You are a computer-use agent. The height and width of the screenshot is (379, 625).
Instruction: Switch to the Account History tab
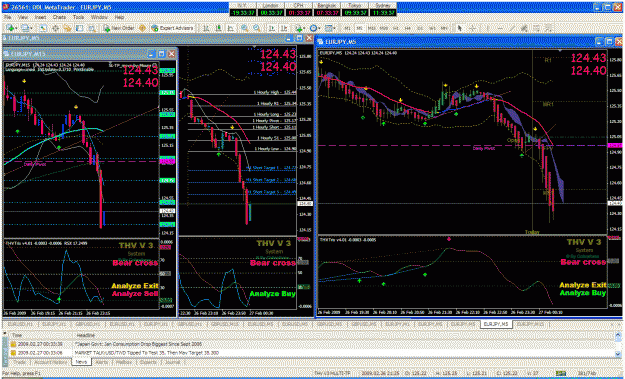50,362
